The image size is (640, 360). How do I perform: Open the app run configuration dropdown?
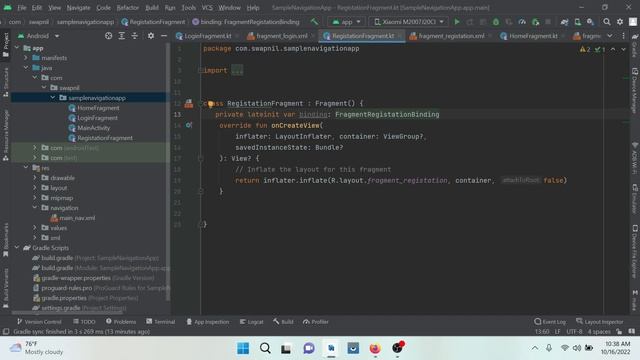tap(346, 22)
